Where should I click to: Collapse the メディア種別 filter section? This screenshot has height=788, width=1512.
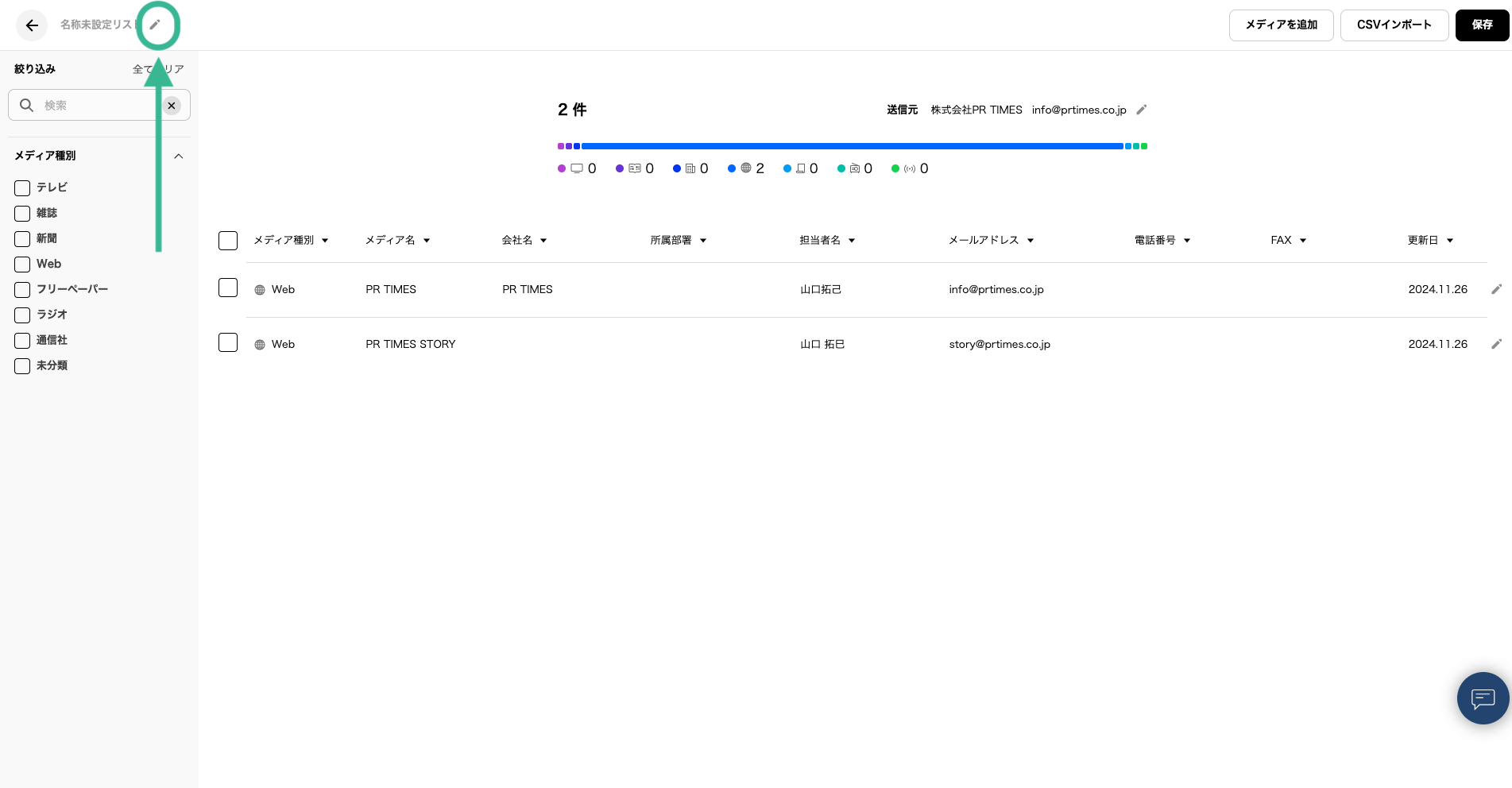(179, 156)
